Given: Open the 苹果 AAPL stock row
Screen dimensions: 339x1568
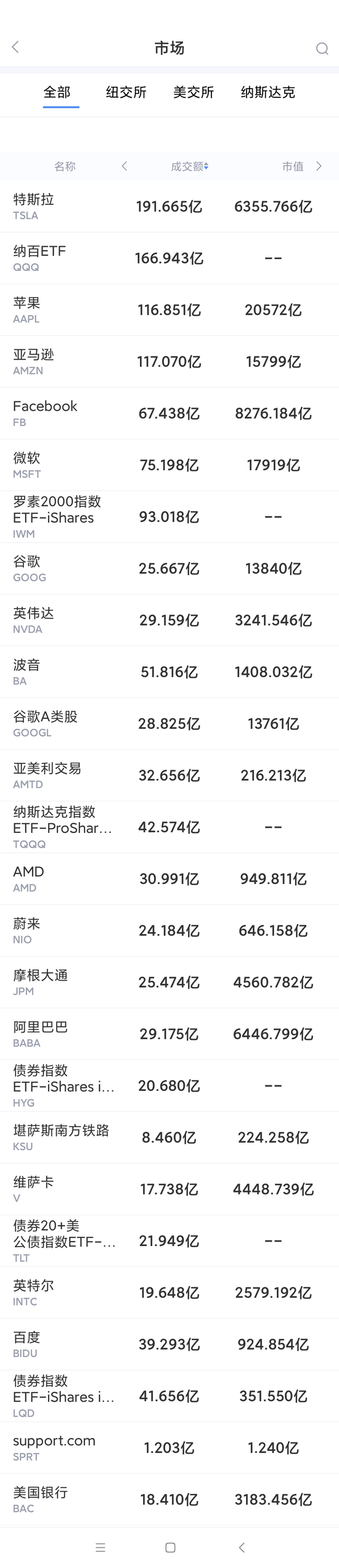Looking at the screenshot, I should point(169,310).
